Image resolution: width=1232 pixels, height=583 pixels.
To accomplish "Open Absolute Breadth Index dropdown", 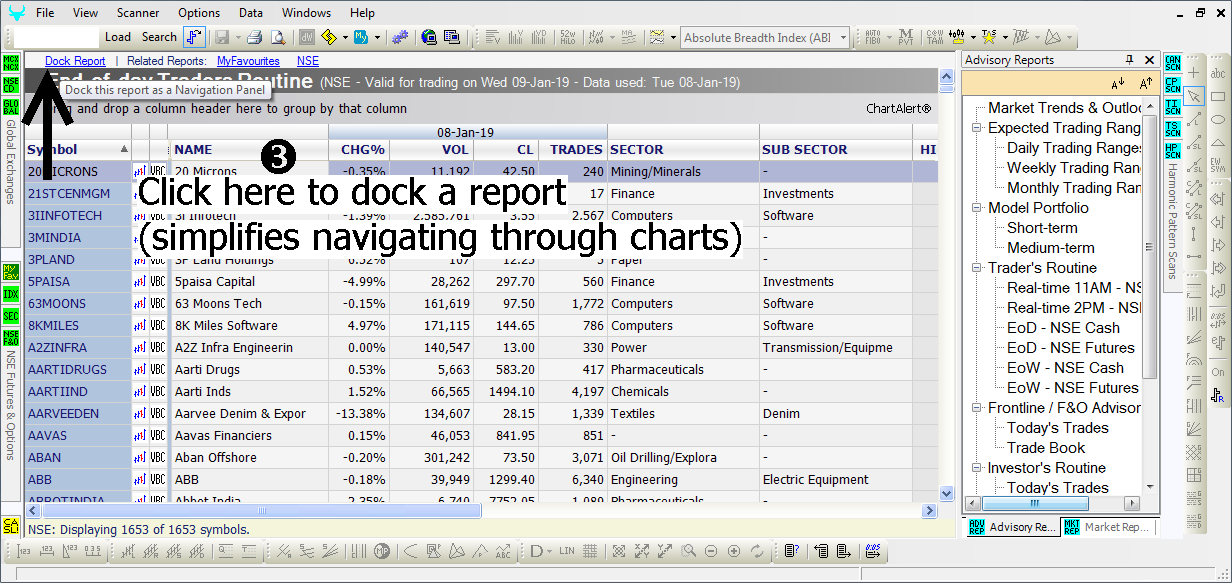I will 843,38.
